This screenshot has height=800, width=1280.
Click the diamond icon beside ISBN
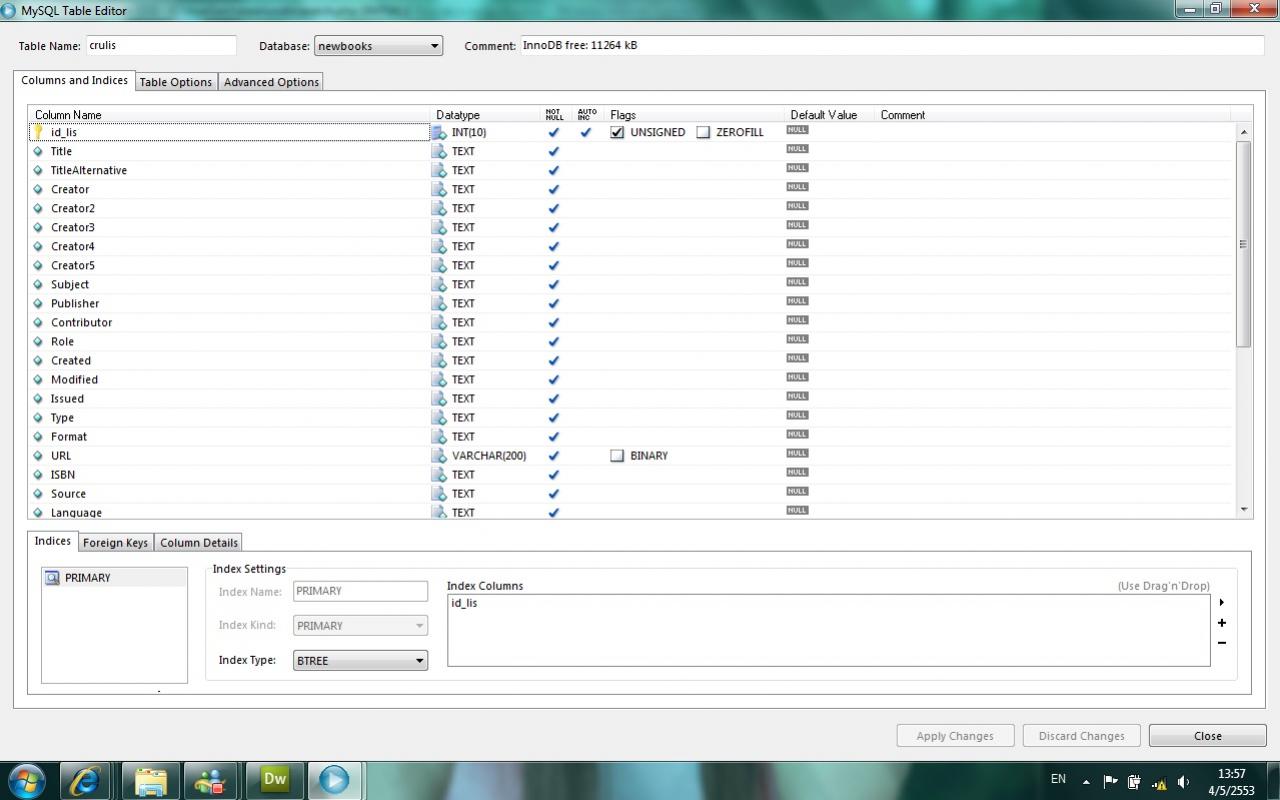click(x=38, y=474)
